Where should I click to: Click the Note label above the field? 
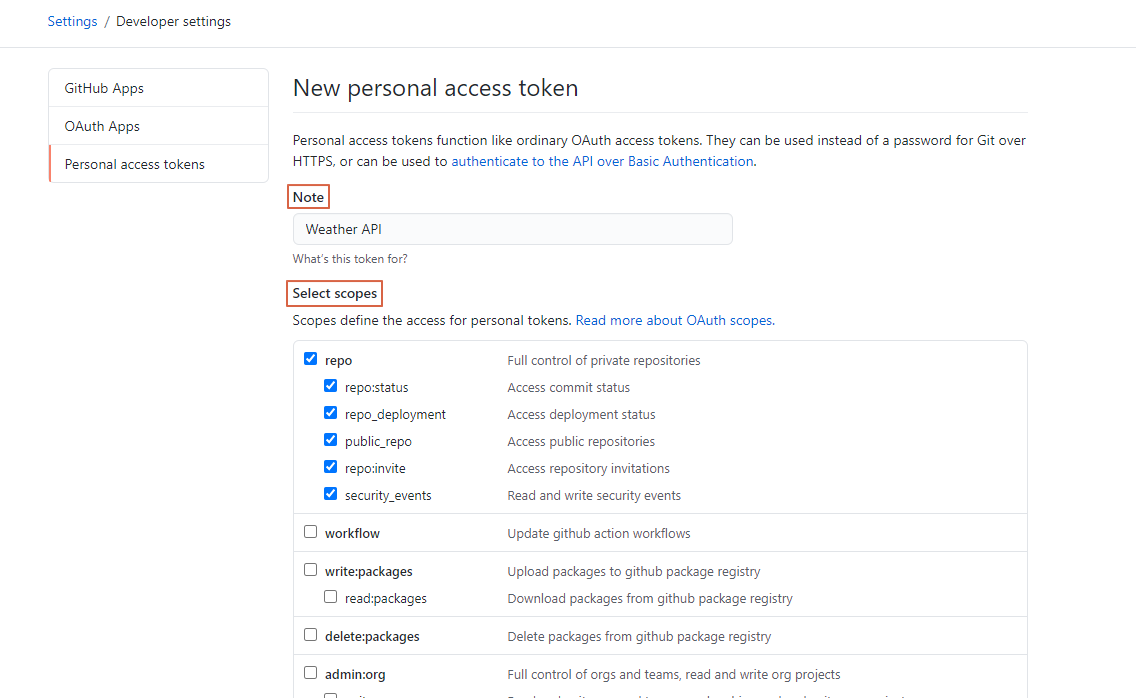(x=308, y=197)
